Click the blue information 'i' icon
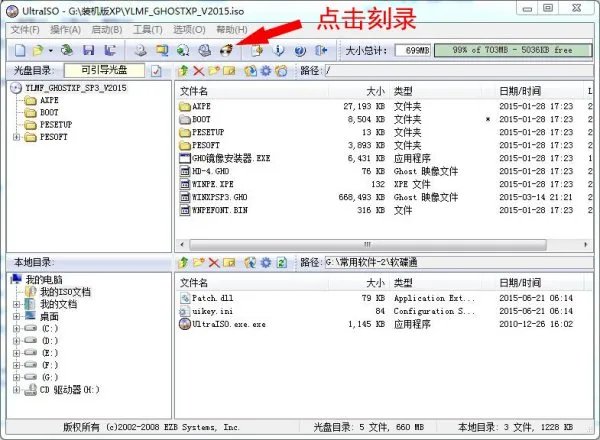Screen dimensions: 600x440 279,51
